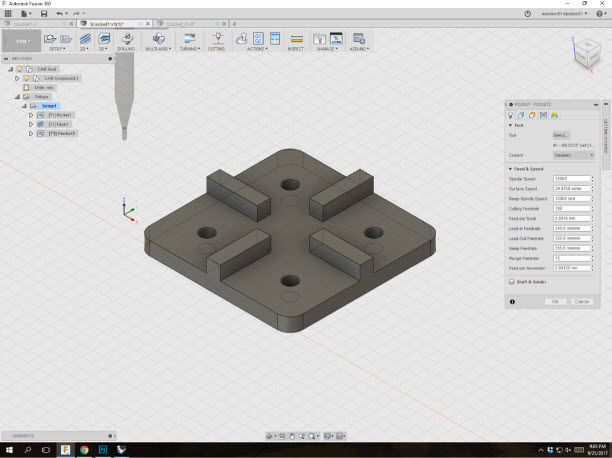Expand the [T1] Pocket1 operation
This screenshot has width=612, height=458.
(x=31, y=114)
